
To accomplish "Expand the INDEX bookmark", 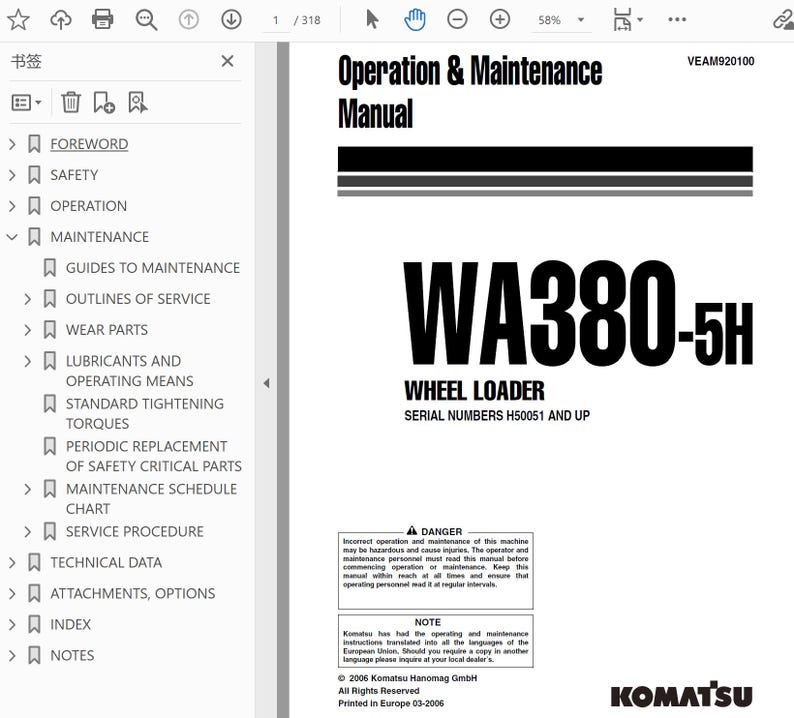I will (12, 625).
